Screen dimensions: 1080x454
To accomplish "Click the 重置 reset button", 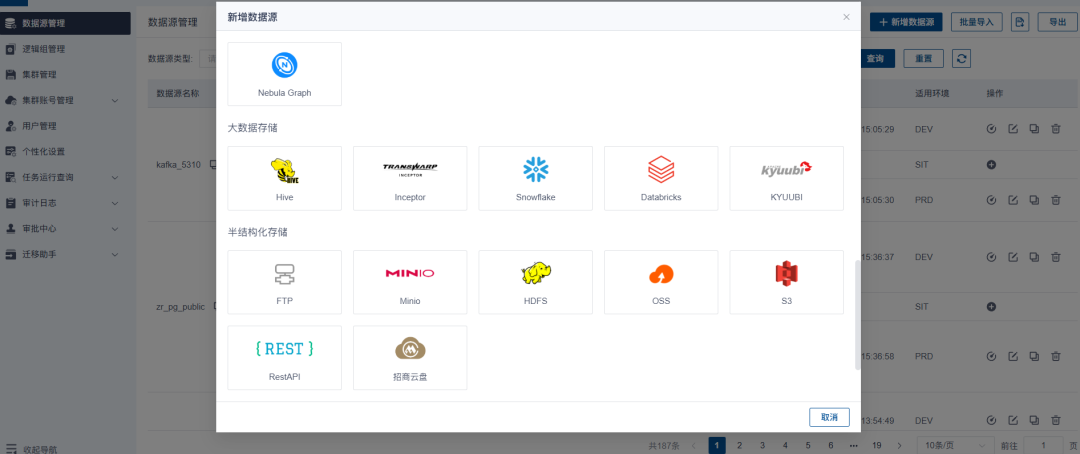I will point(924,59).
